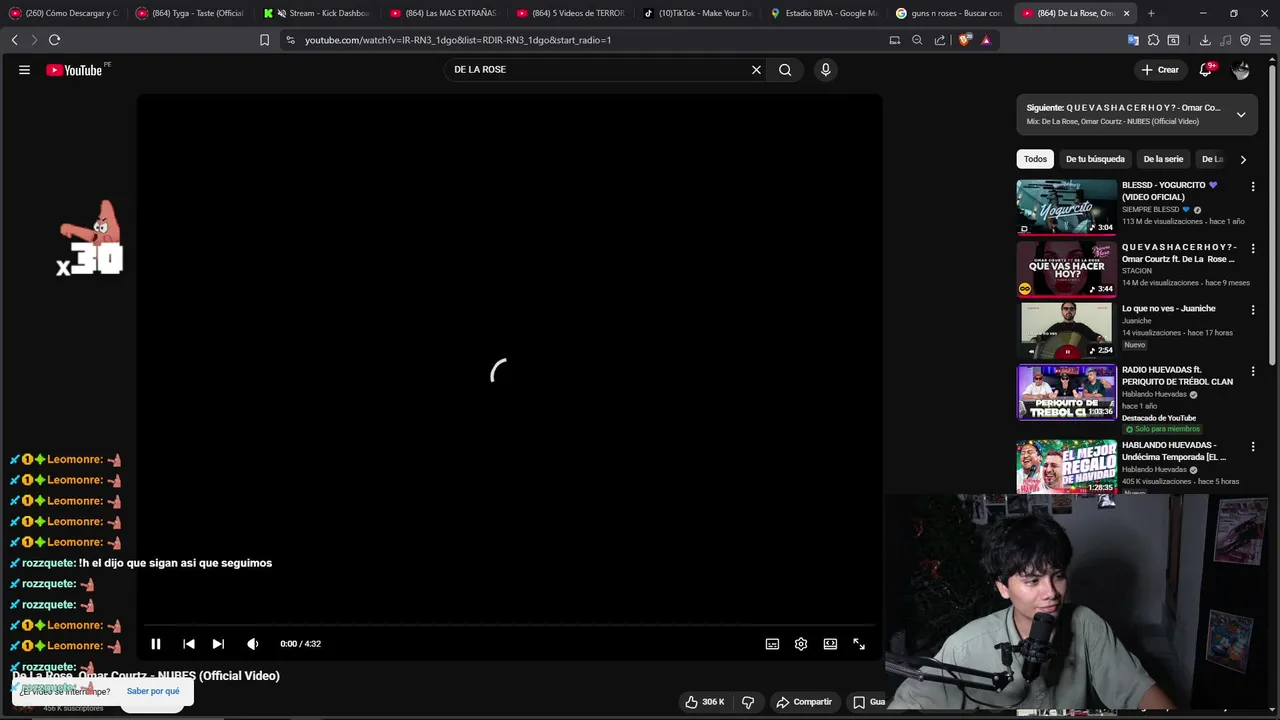
Task: Open the Lo que no ves - Juaniche title
Action: (x=1169, y=309)
